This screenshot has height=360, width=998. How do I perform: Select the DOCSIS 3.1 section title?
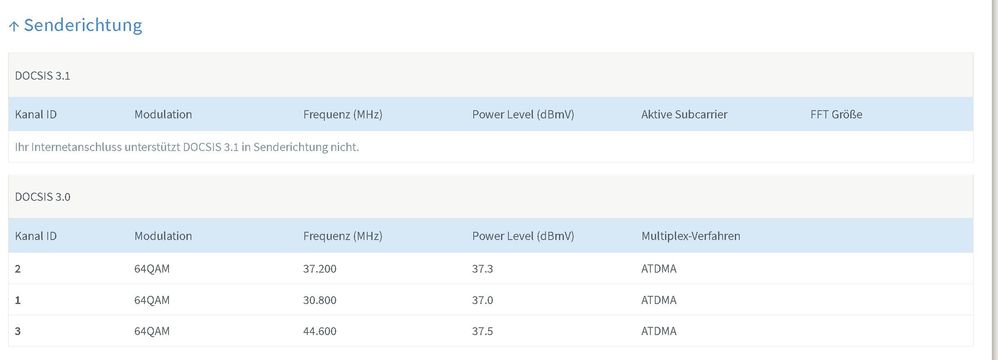(x=43, y=76)
